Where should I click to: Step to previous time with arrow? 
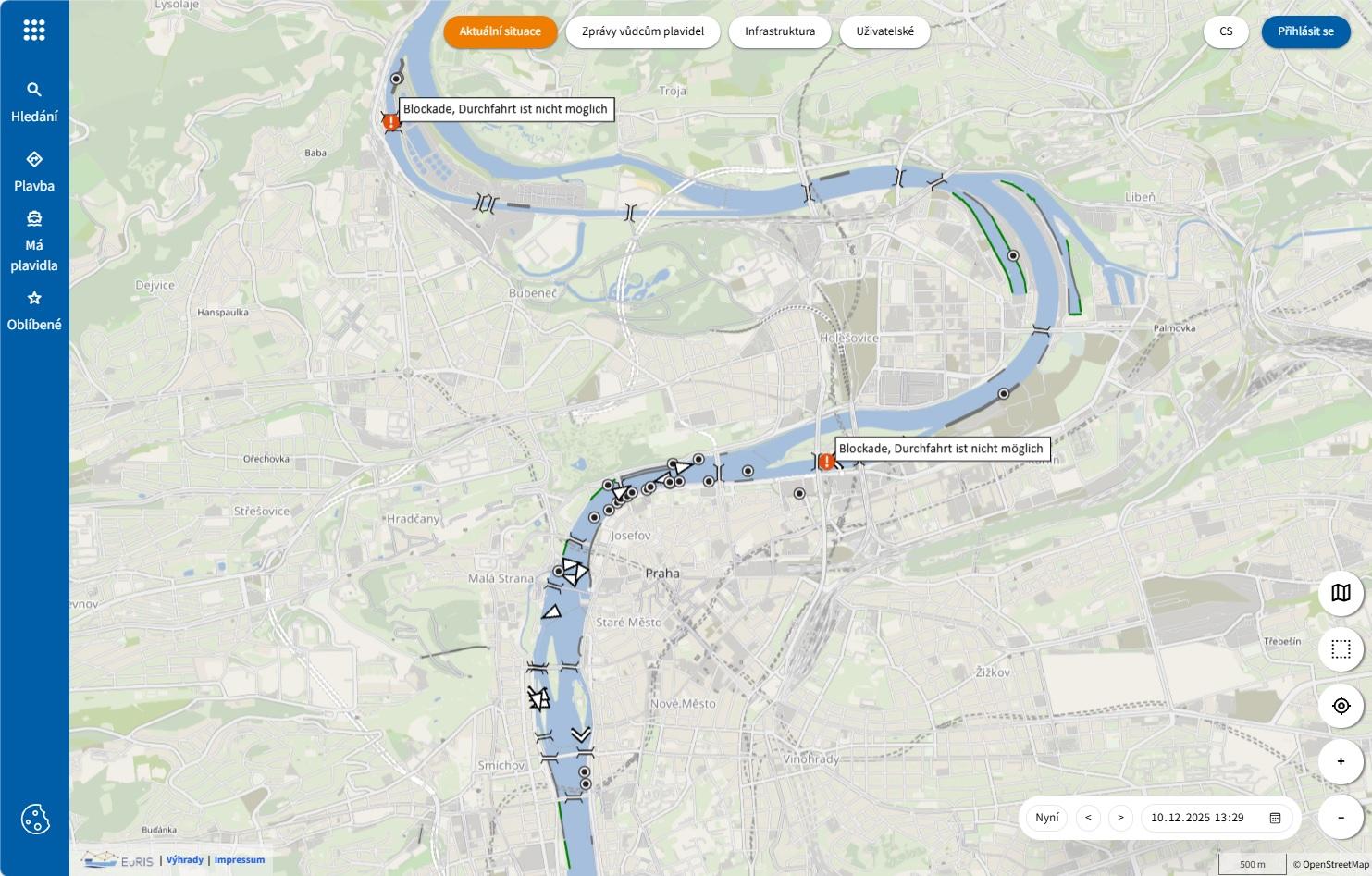coord(1088,818)
